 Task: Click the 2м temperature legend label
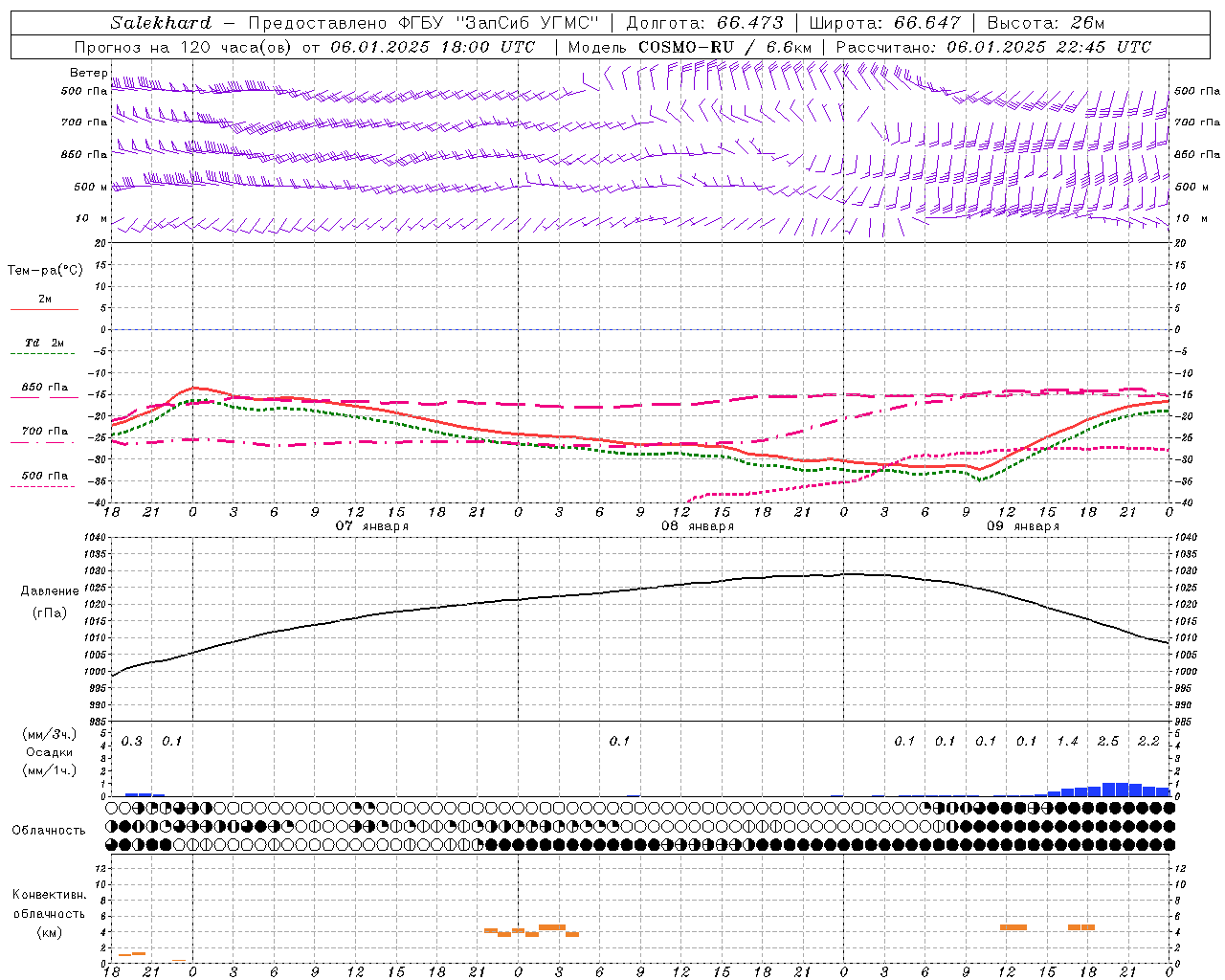coord(45,300)
